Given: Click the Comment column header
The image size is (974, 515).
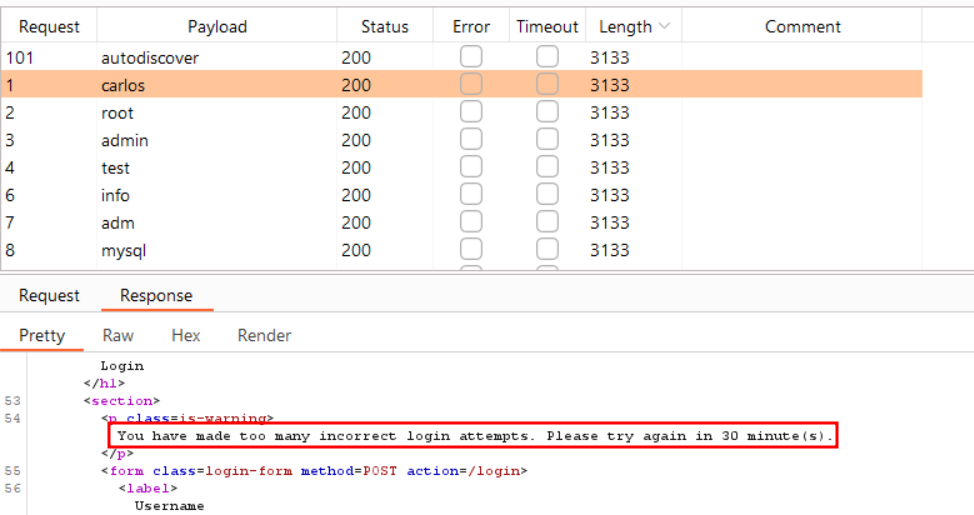Looking at the screenshot, I should (802, 26).
